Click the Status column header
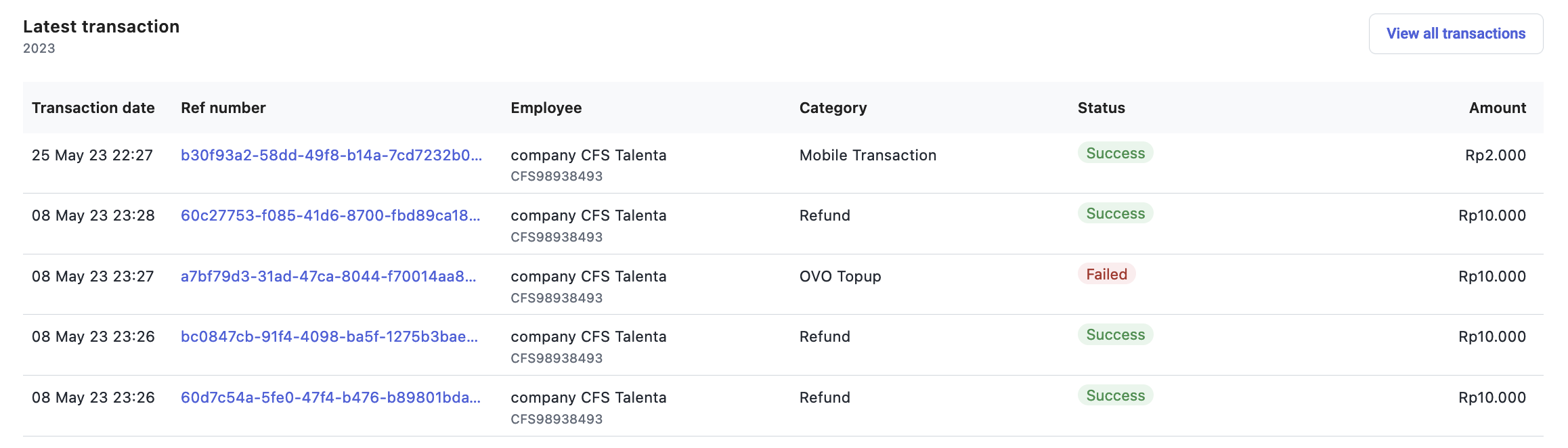This screenshot has width=1568, height=448. [1102, 108]
